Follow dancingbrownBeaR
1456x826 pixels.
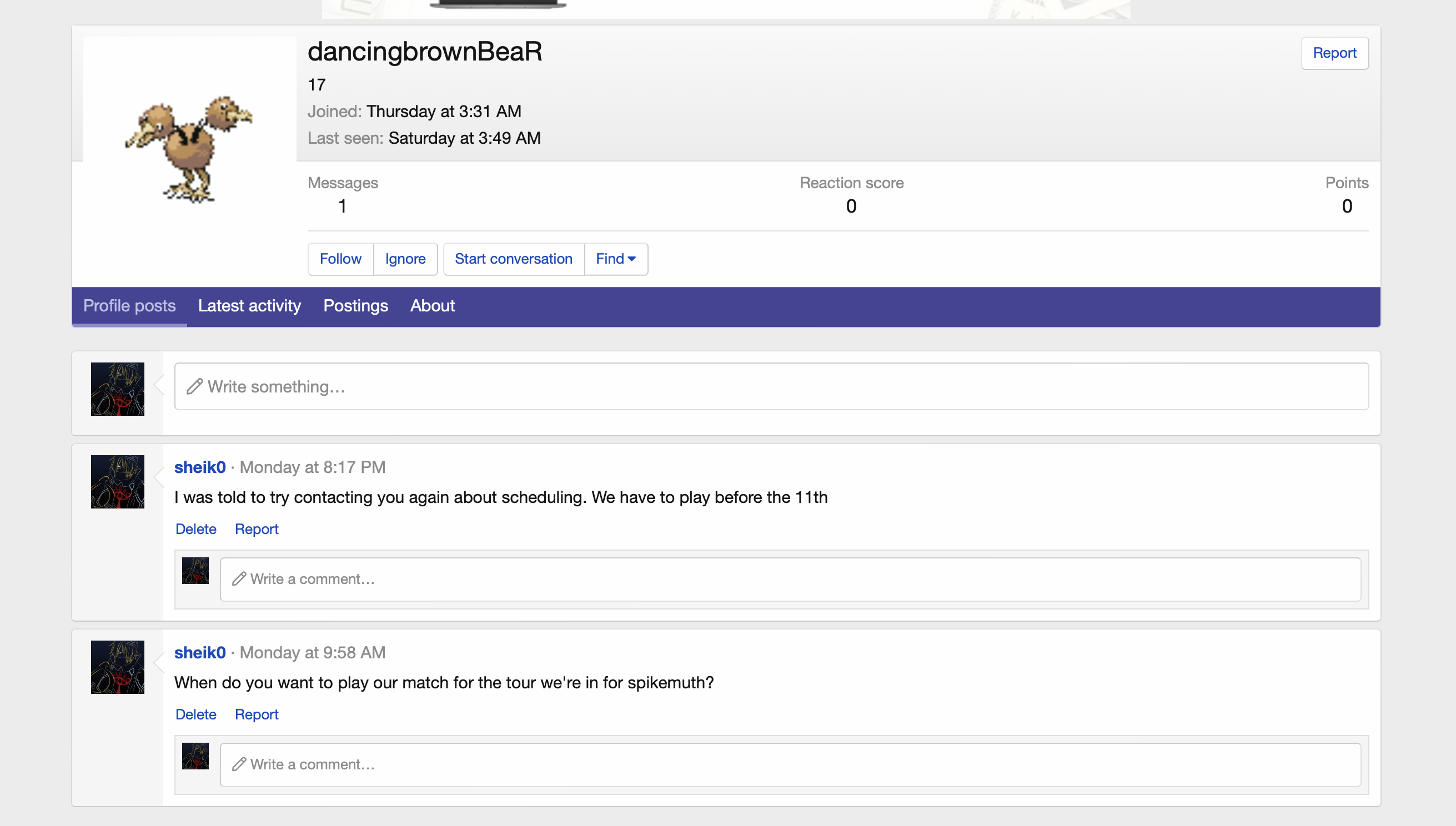340,259
